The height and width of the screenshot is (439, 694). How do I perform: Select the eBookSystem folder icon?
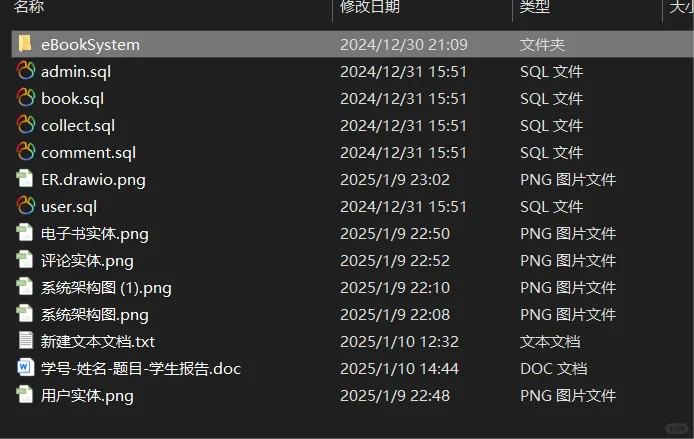(25, 44)
